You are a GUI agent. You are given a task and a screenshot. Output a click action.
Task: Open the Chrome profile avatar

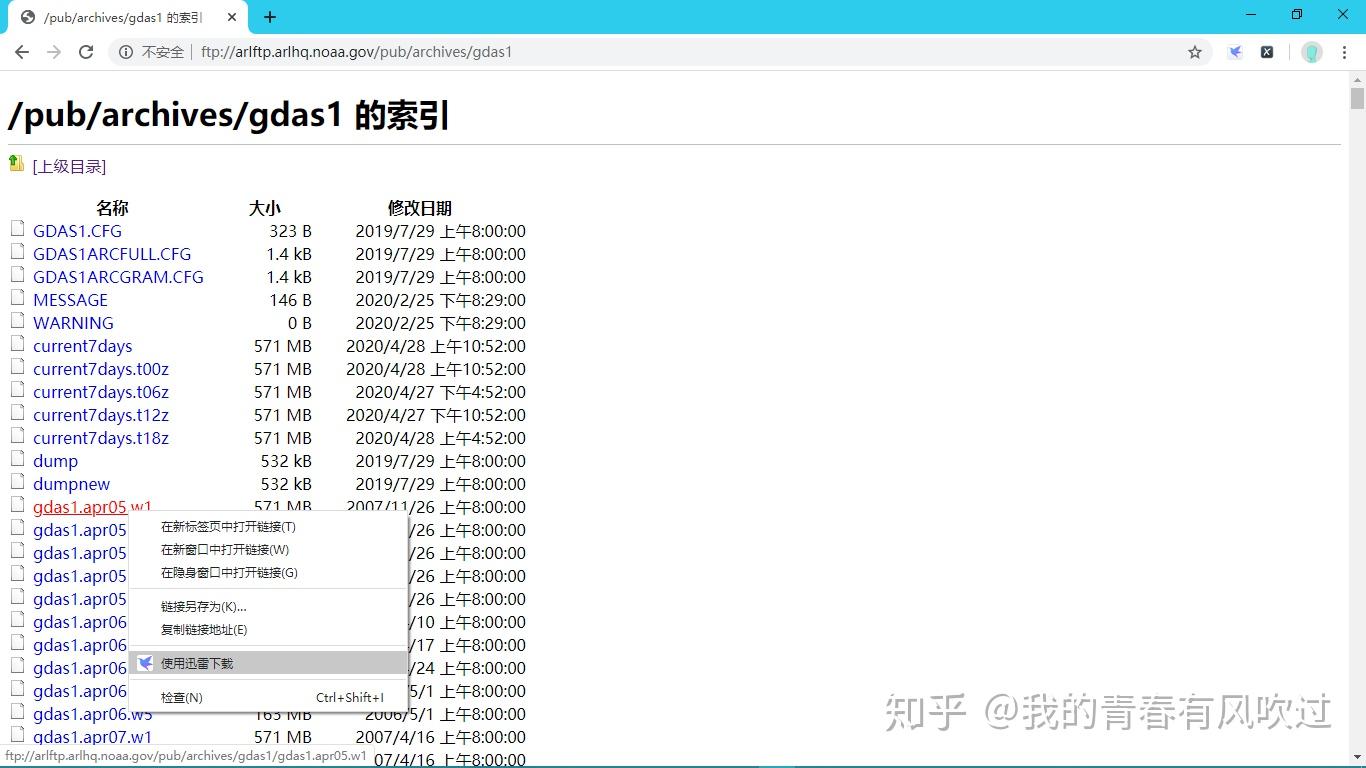click(1310, 51)
